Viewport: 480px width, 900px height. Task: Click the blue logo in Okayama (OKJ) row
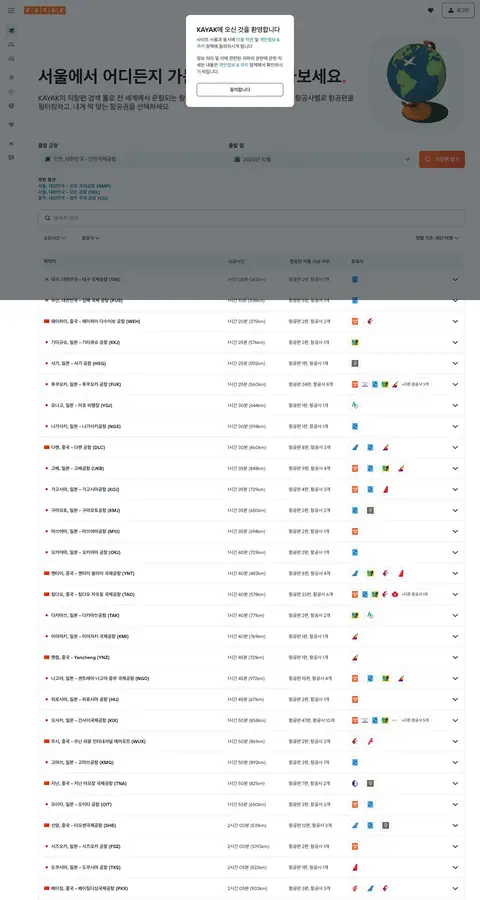click(355, 552)
